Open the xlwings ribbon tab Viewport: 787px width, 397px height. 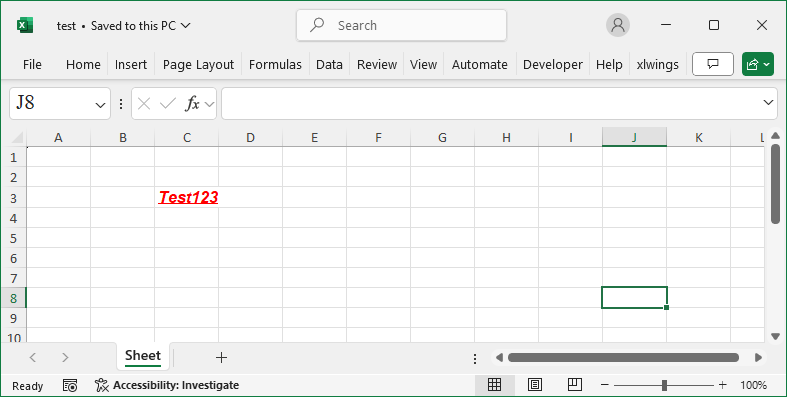658,65
